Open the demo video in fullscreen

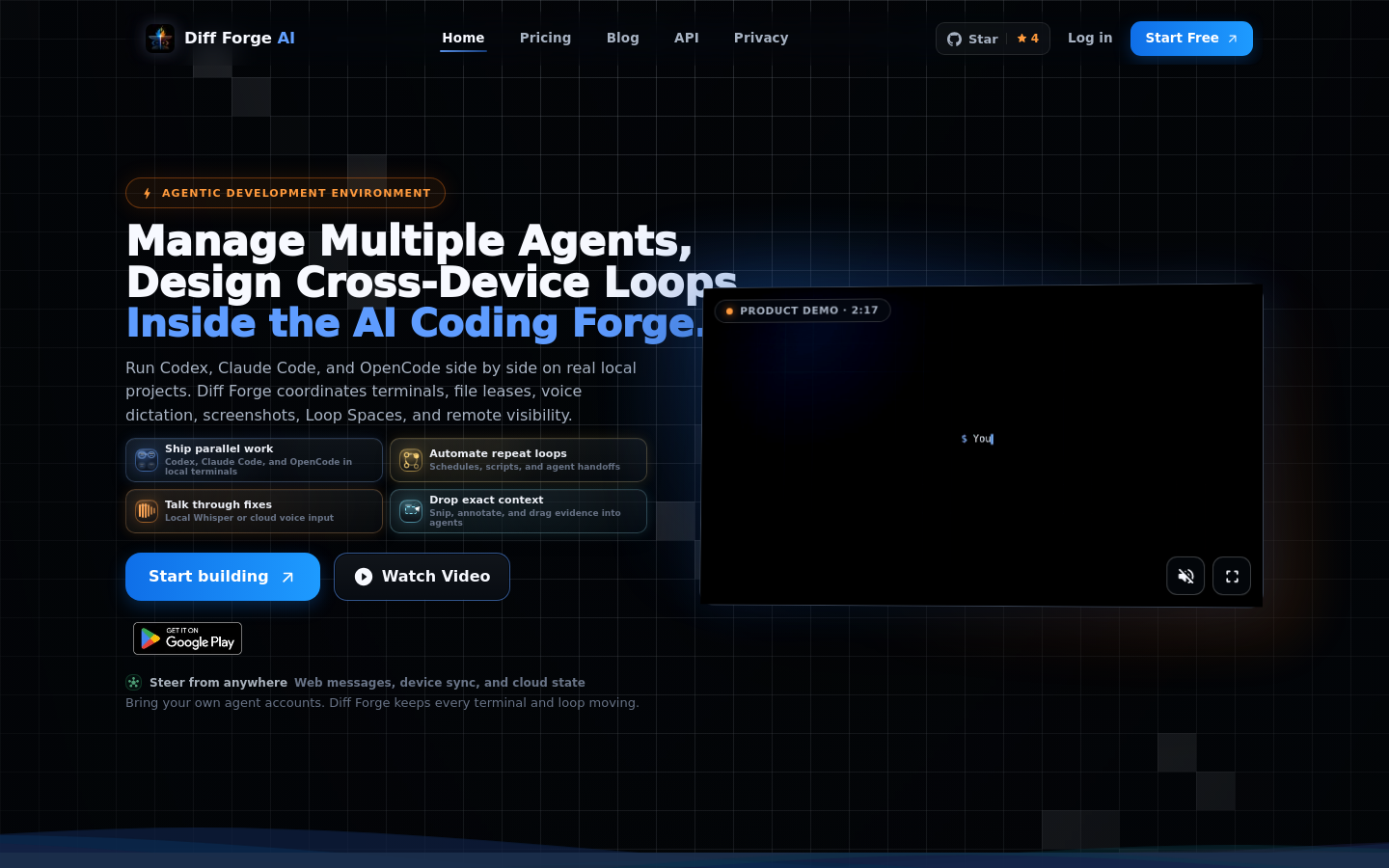coord(1232,576)
